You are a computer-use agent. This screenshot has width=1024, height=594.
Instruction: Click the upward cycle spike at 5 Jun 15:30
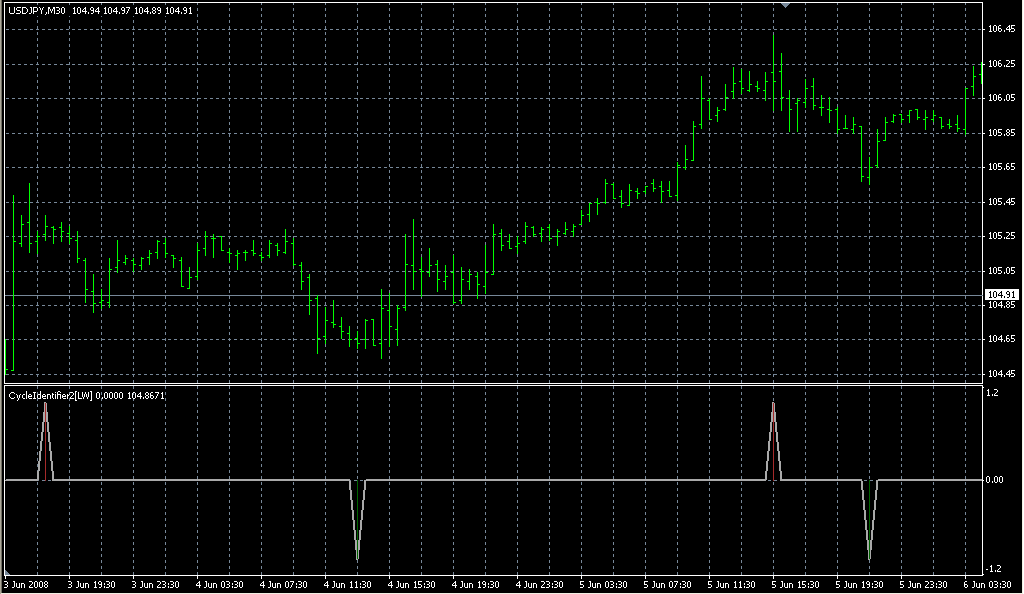[x=773, y=441]
